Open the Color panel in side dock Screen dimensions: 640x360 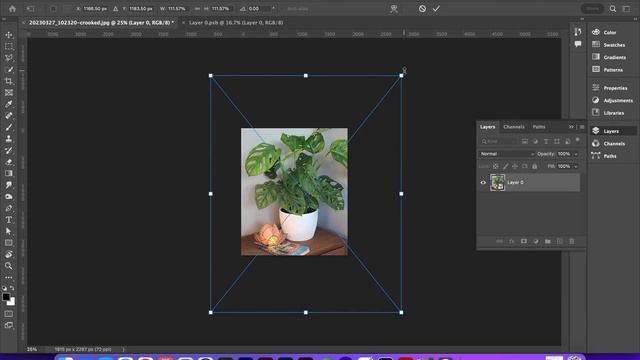611,32
